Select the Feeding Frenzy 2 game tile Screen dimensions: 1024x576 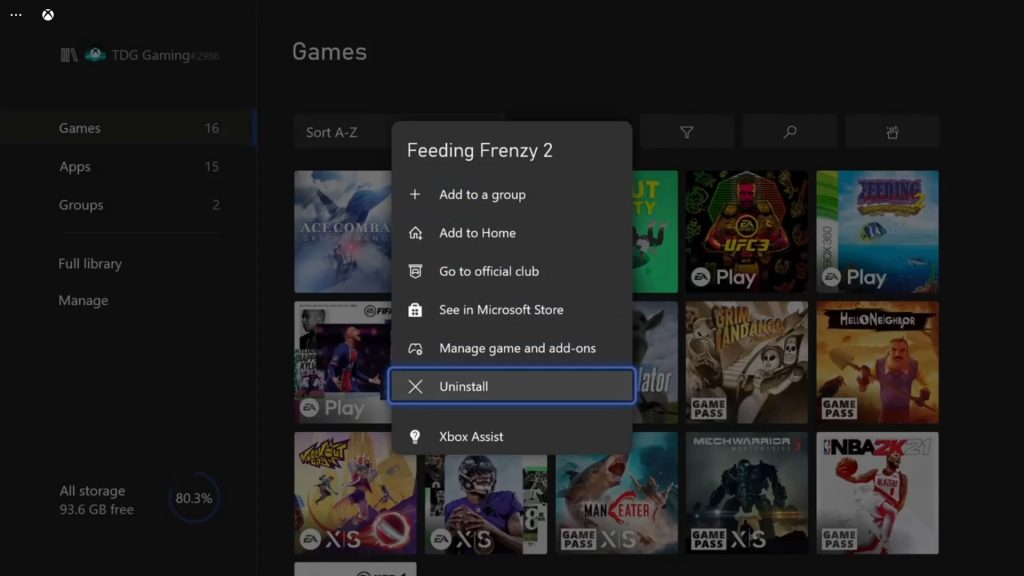877,232
